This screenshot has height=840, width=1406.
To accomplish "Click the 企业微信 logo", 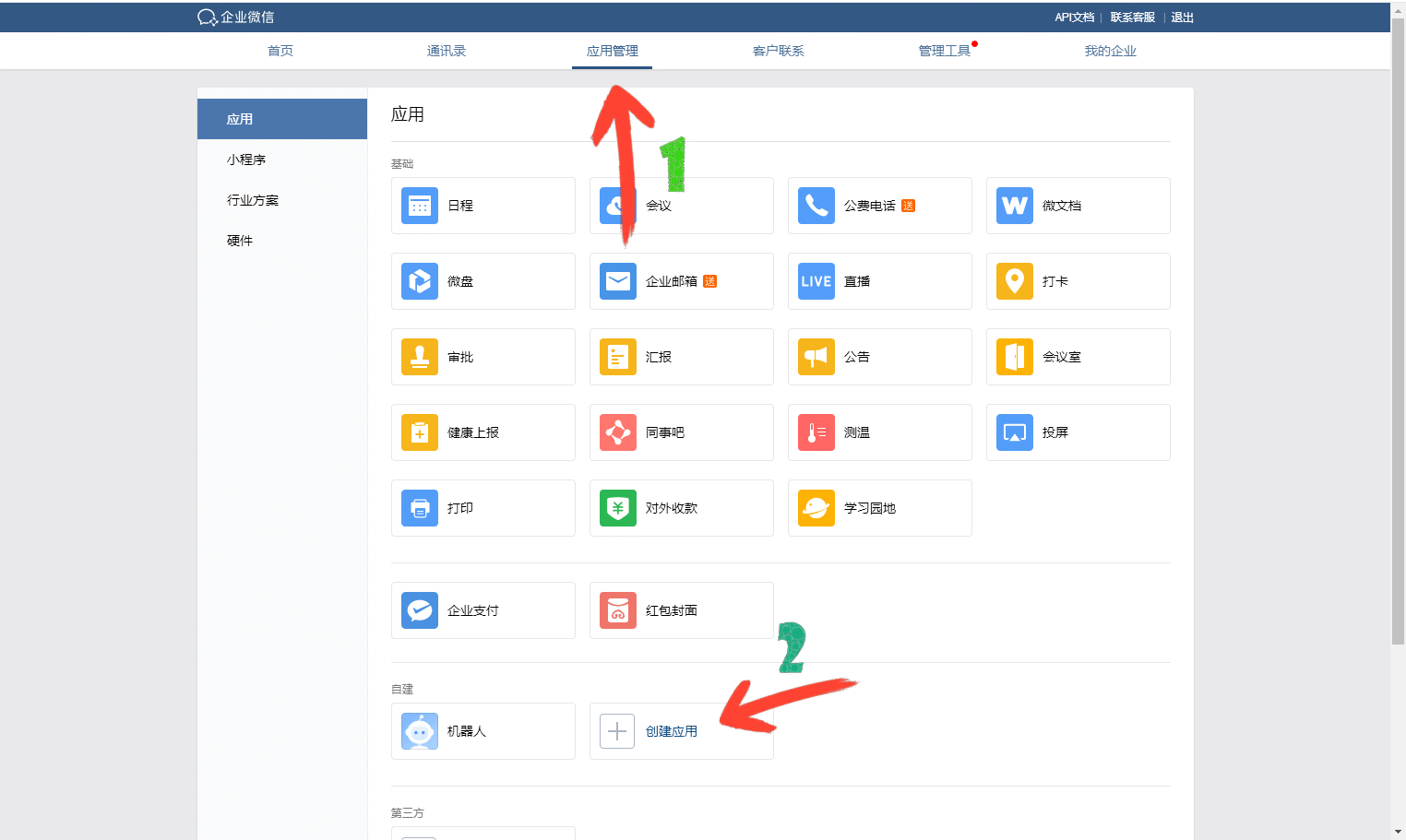I will 235,18.
